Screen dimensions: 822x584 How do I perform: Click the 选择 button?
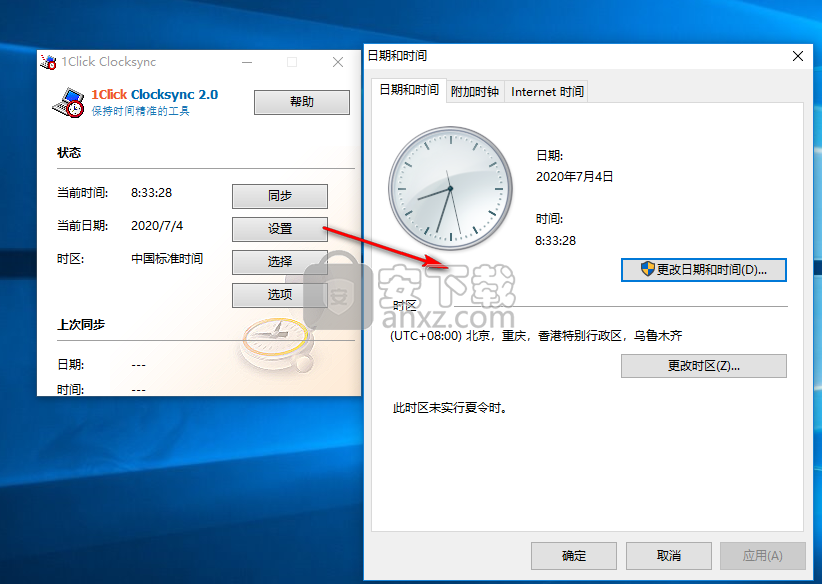point(280,262)
